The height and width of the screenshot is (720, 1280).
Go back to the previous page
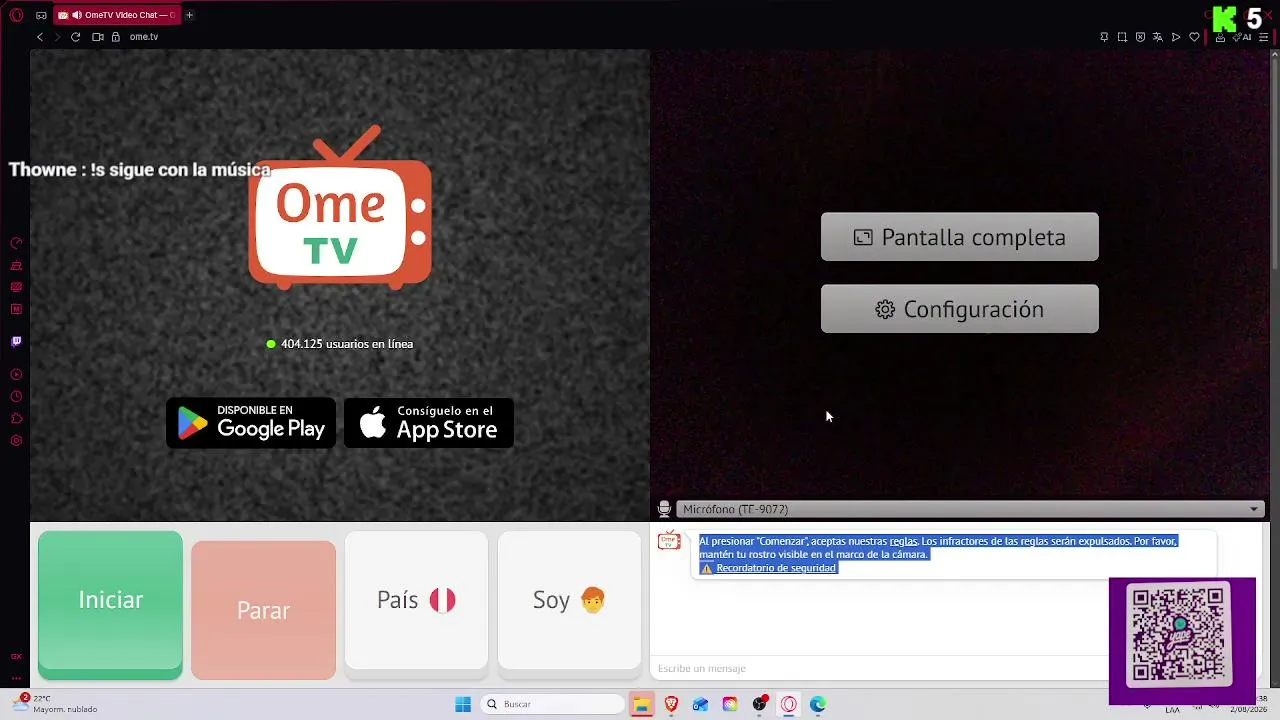coord(40,37)
